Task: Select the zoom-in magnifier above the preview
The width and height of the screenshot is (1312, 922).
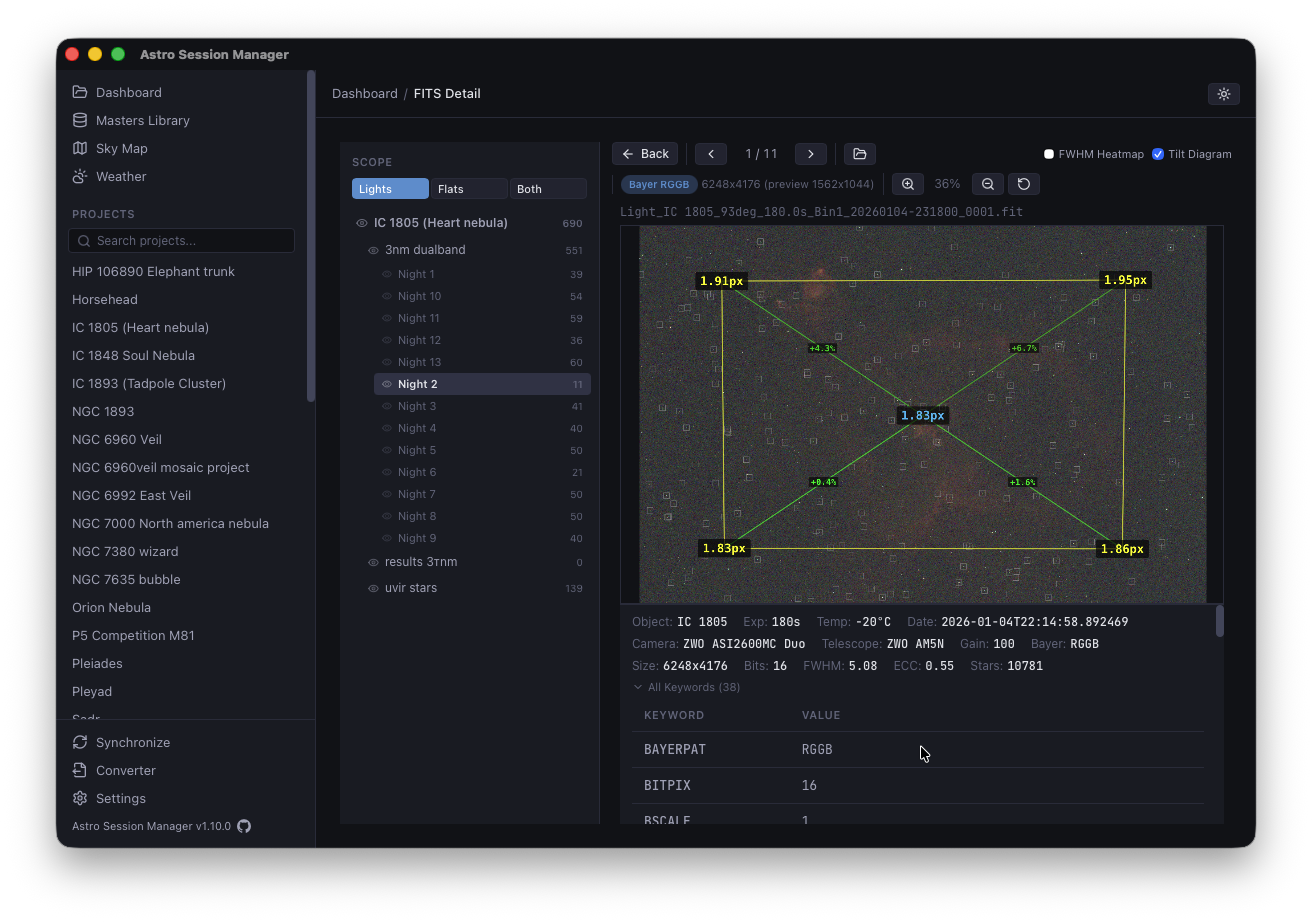Action: [907, 184]
